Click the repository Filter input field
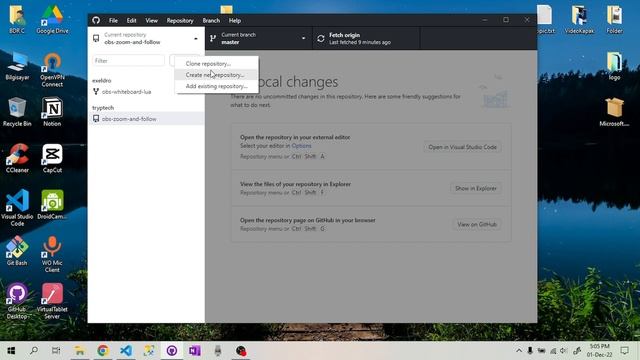640x360 pixels. [x=128, y=61]
